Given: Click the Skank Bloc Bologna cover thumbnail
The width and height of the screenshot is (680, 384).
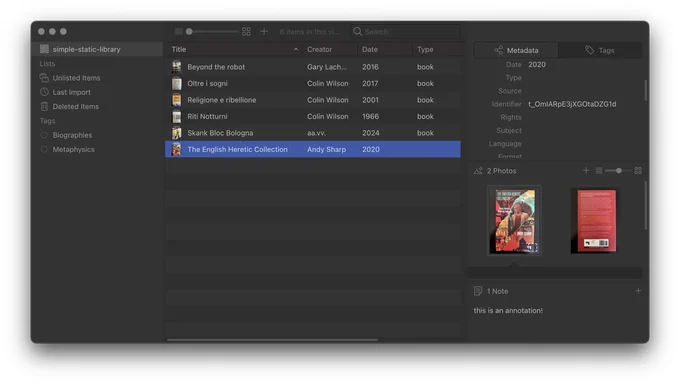Looking at the screenshot, I should pyautogui.click(x=177, y=133).
